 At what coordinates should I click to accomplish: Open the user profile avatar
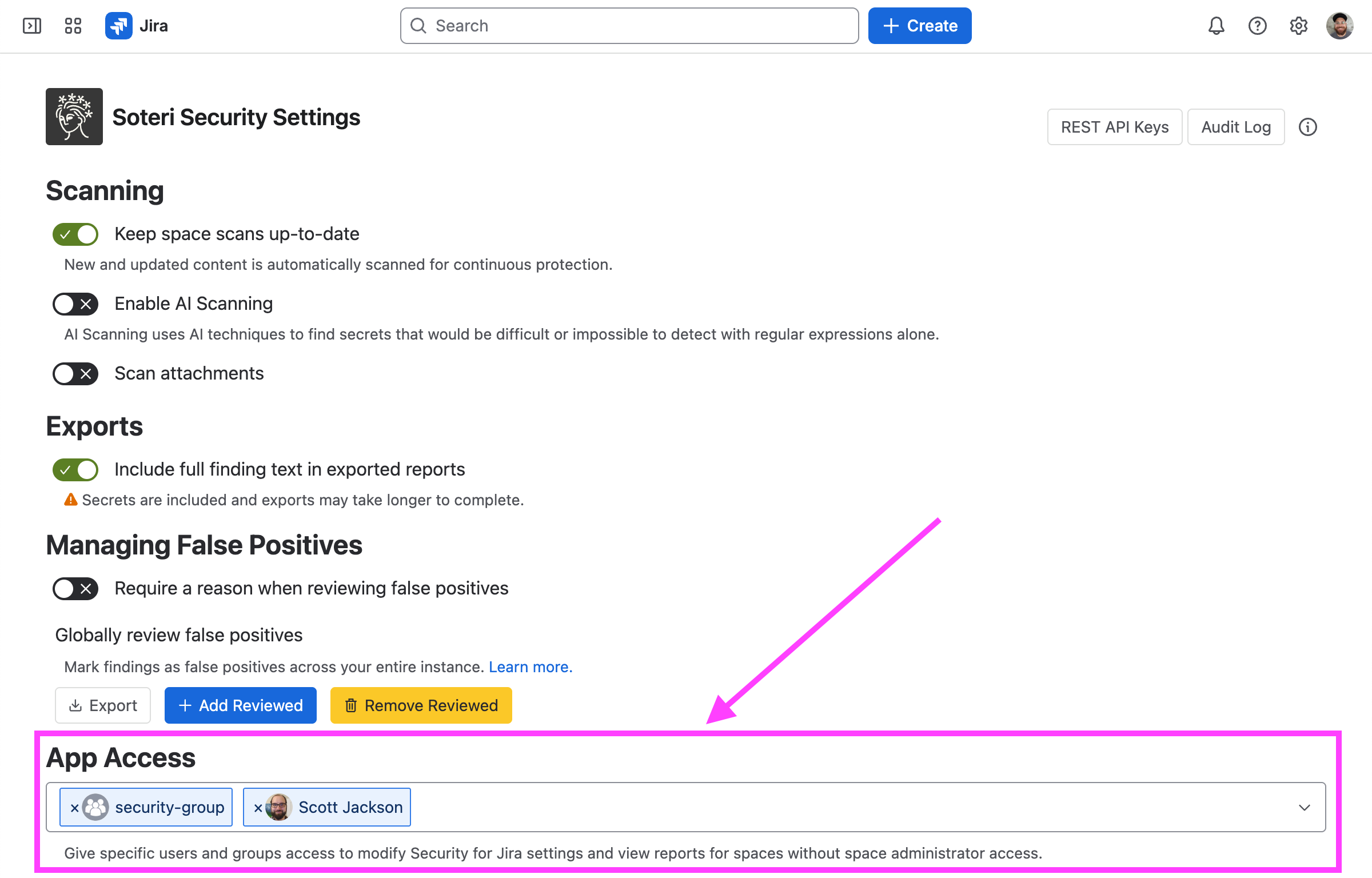tap(1340, 26)
